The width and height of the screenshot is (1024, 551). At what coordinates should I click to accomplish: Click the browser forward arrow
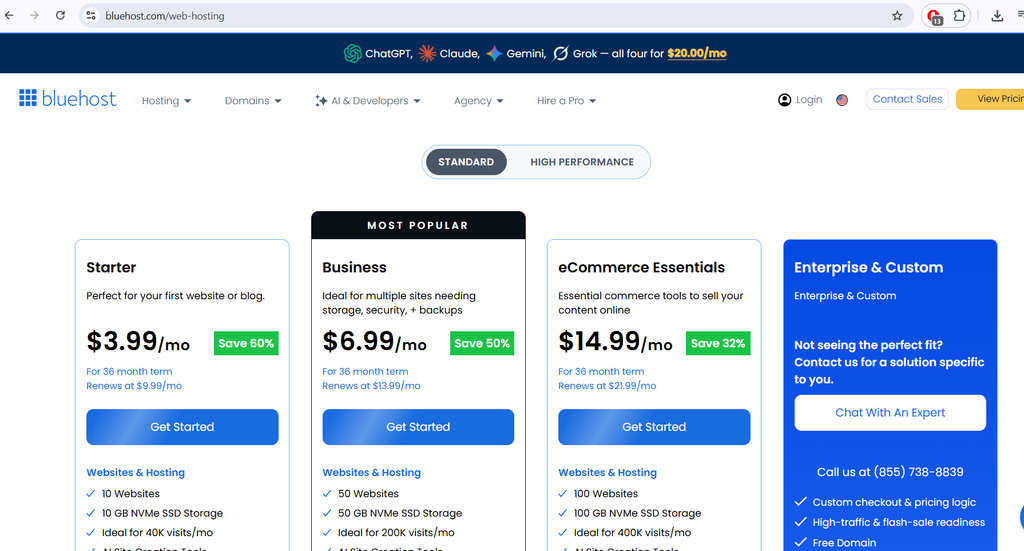[x=34, y=16]
